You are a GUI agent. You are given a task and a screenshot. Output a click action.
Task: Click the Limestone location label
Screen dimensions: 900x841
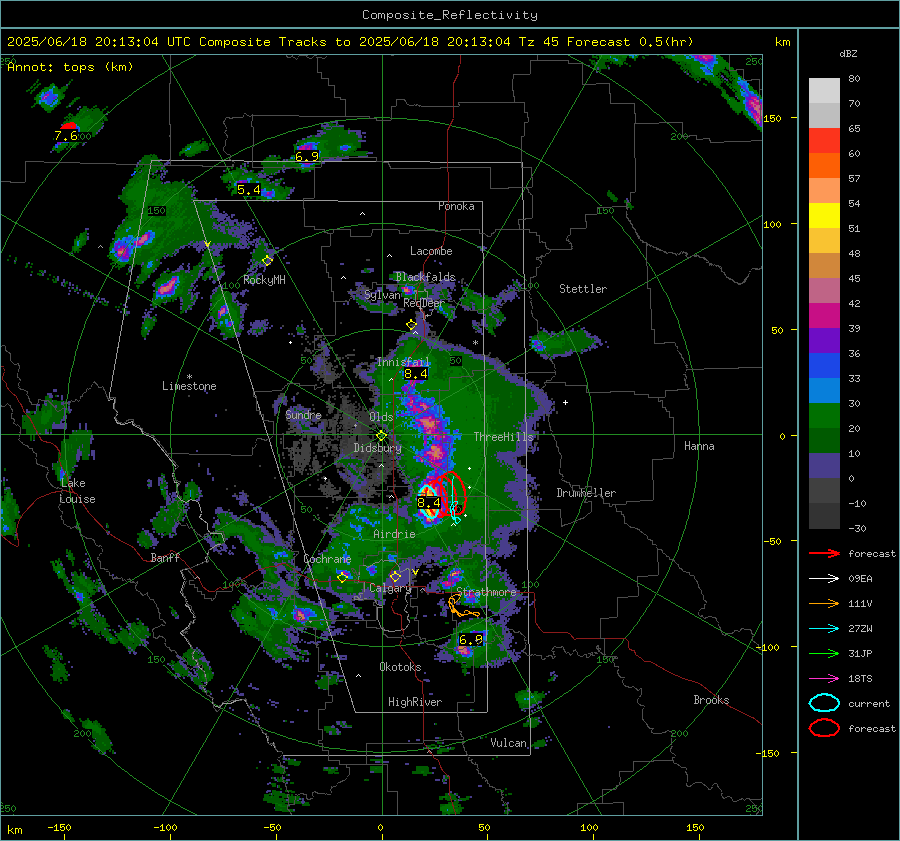189,386
